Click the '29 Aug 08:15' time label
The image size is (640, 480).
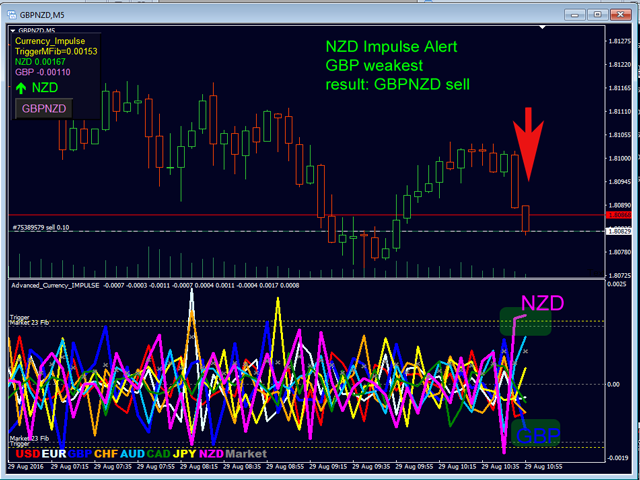198,466
